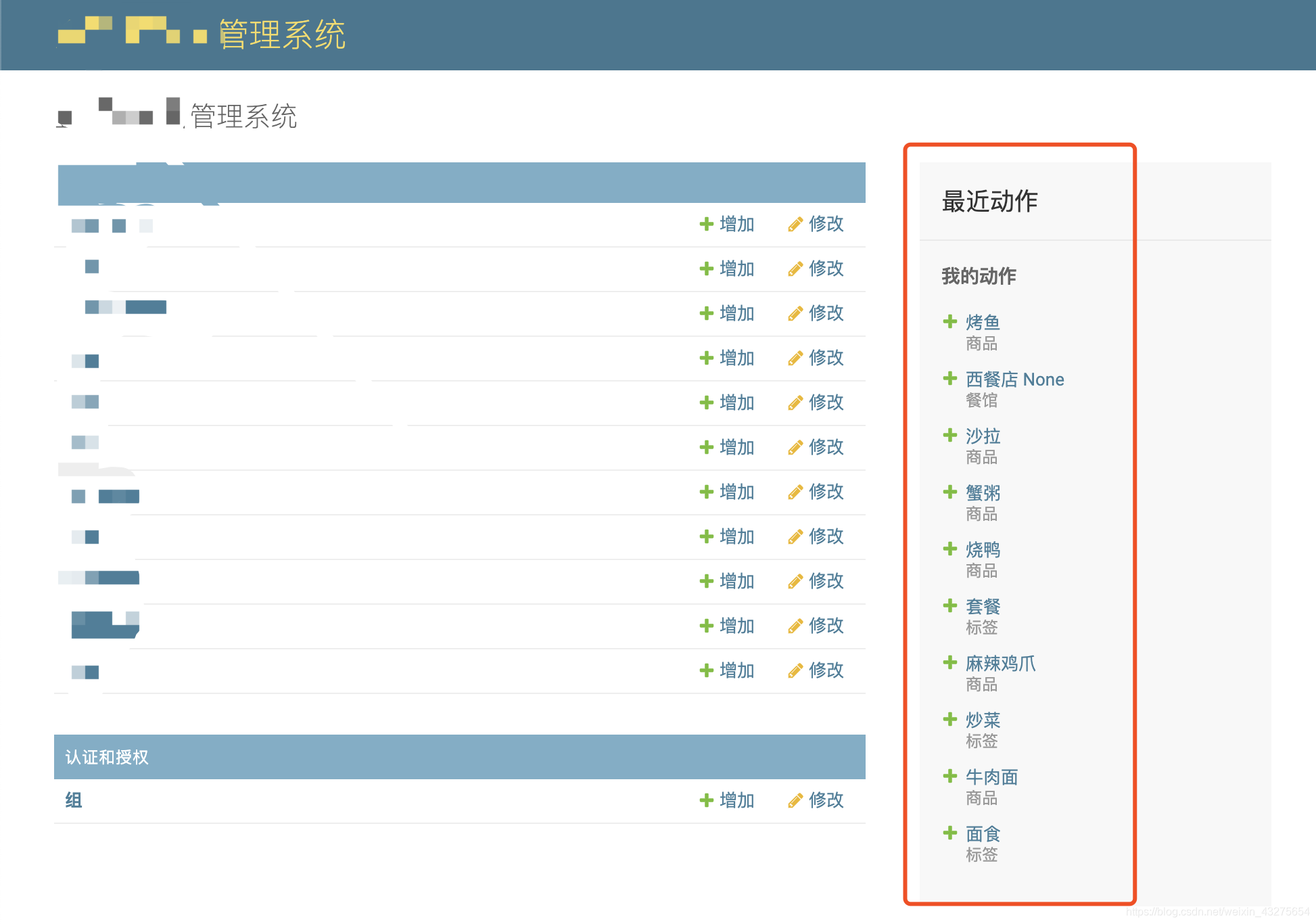1316x924 pixels.
Task: Open the 烤鱼 recent action link
Action: tap(982, 323)
